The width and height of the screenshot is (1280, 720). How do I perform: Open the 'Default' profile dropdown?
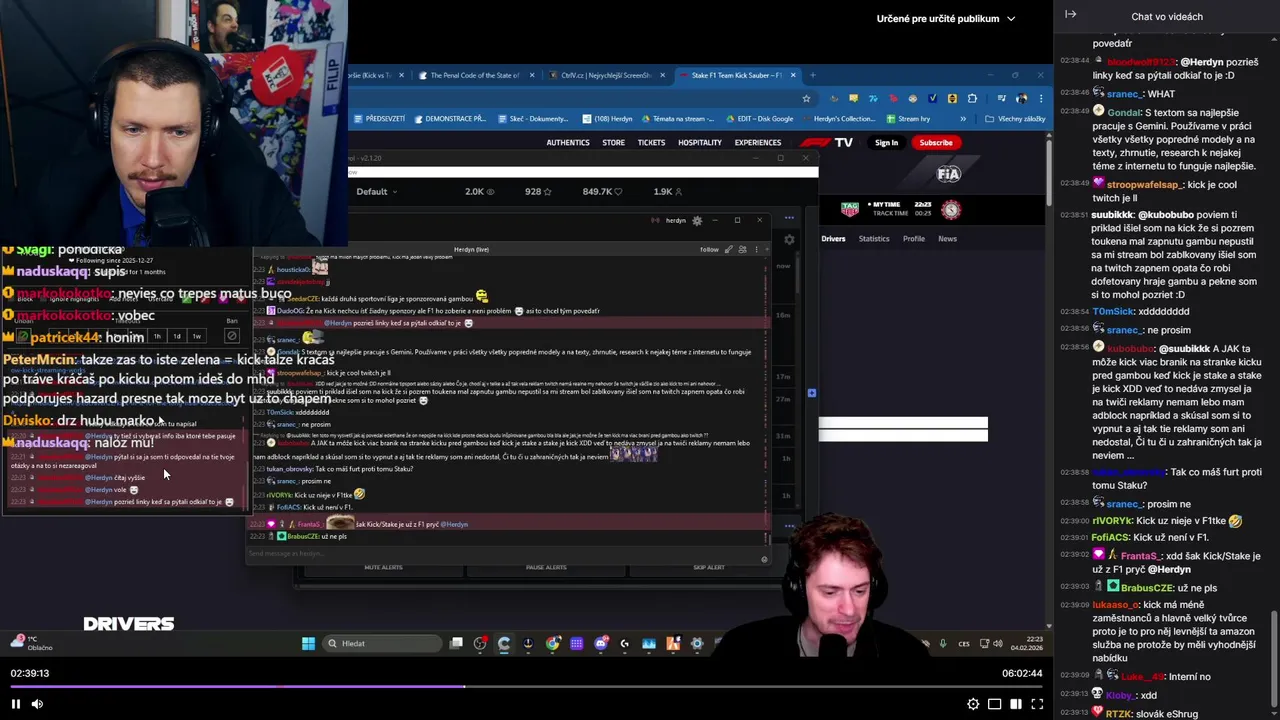(377, 191)
